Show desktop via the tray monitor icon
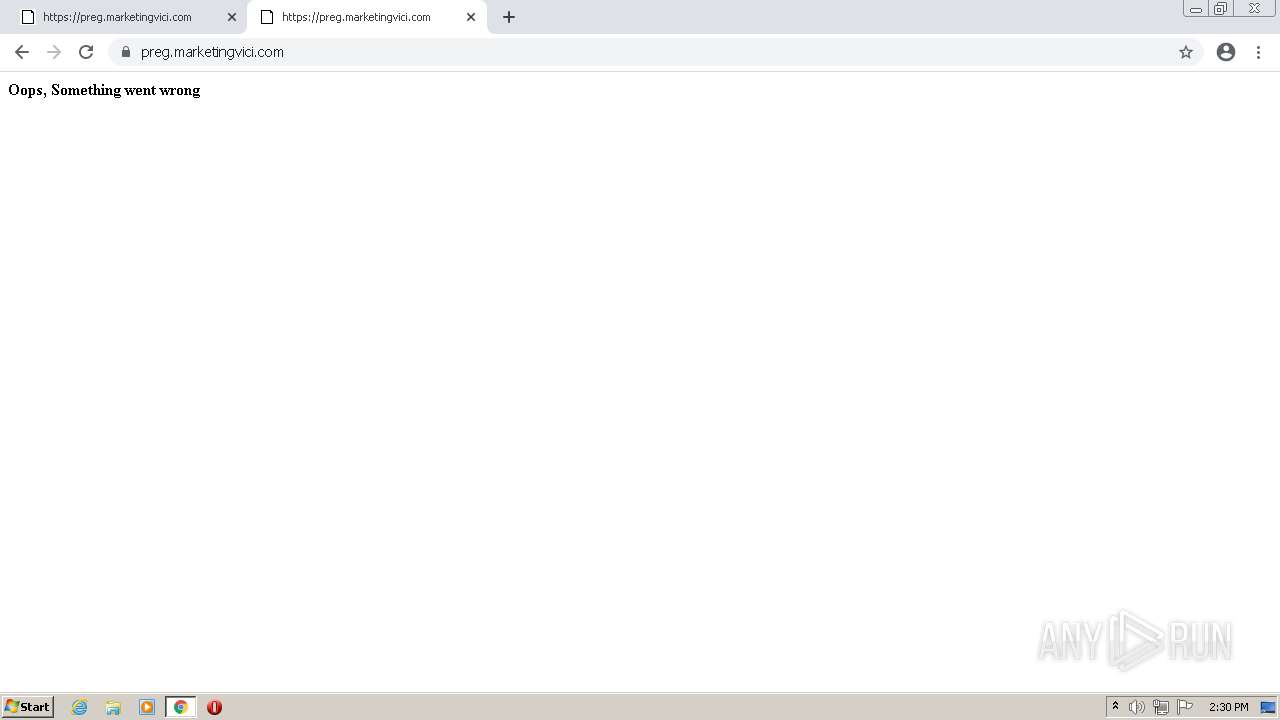 1268,707
